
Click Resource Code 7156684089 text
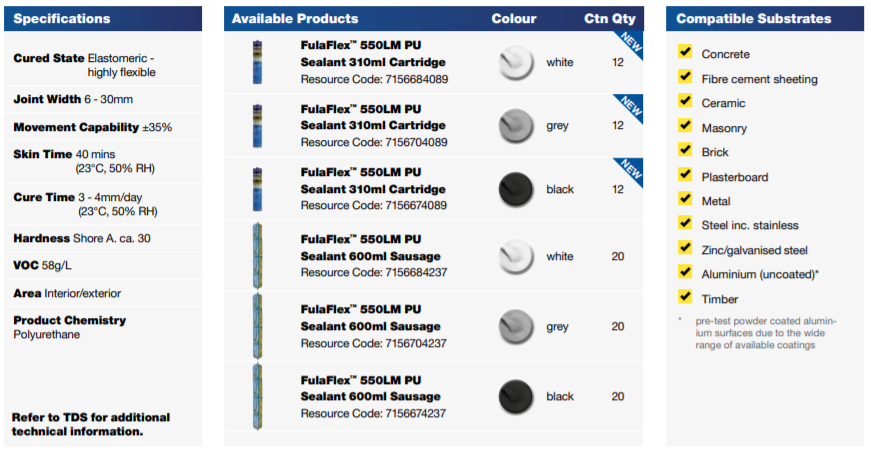[374, 79]
